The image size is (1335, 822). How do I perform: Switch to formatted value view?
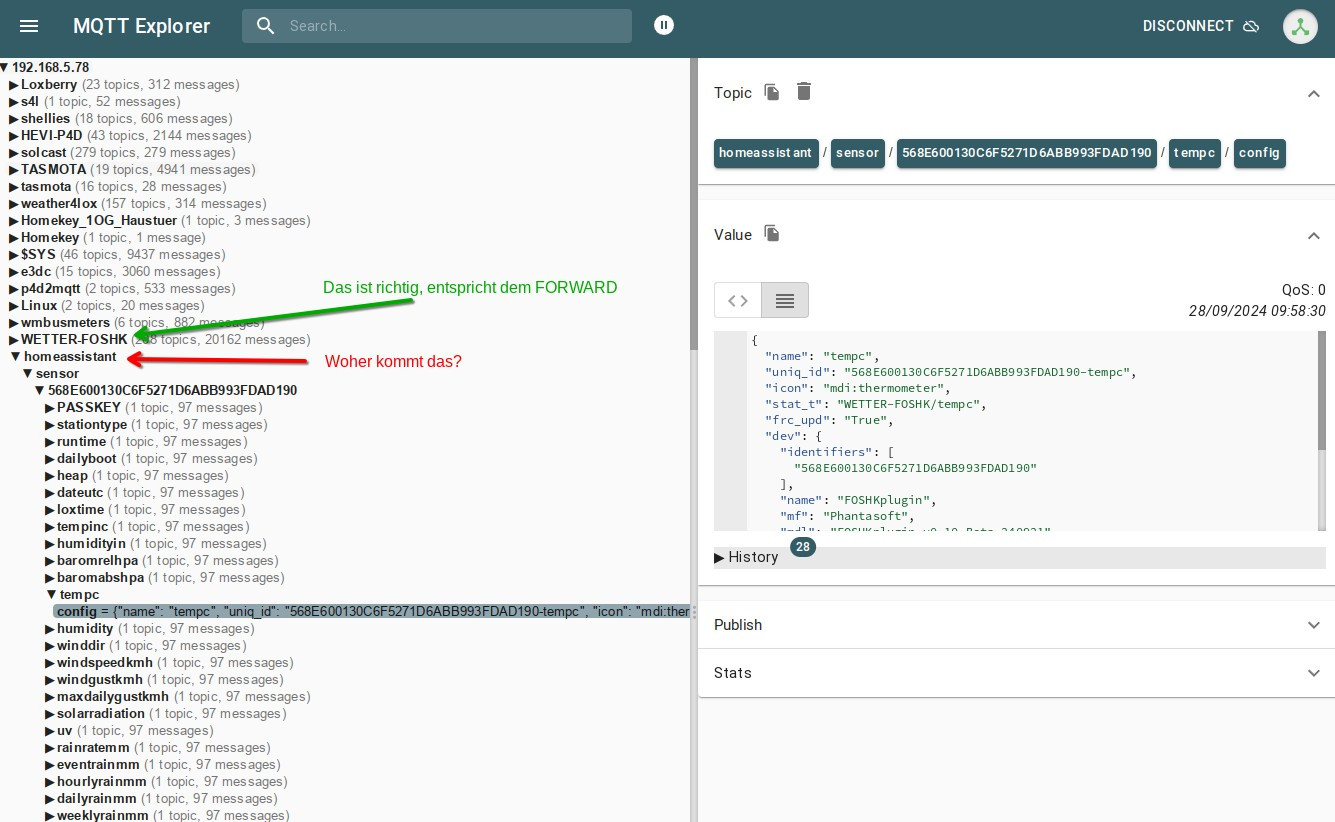pos(785,300)
